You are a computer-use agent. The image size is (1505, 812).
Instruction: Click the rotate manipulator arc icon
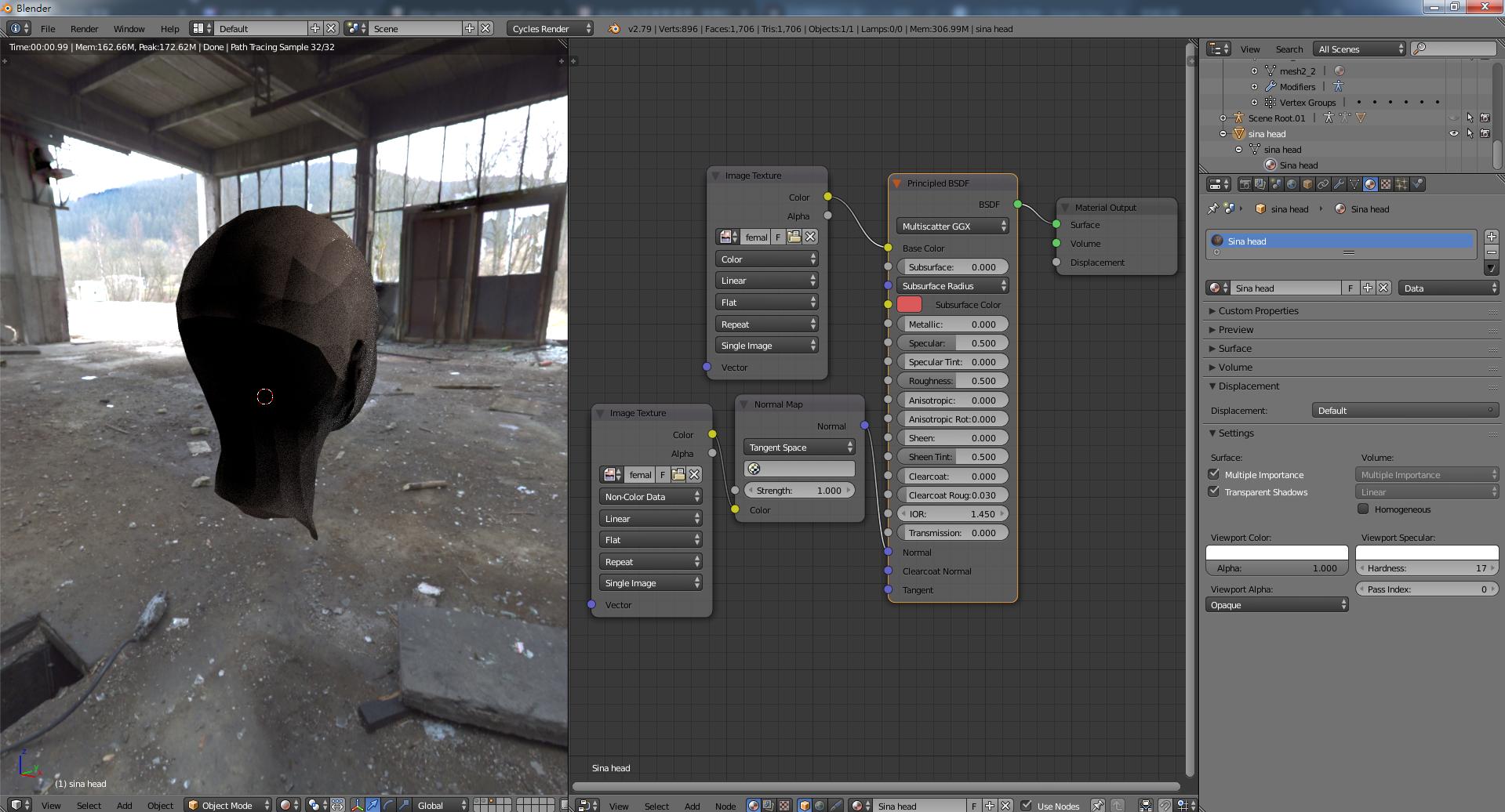pyautogui.click(x=388, y=805)
